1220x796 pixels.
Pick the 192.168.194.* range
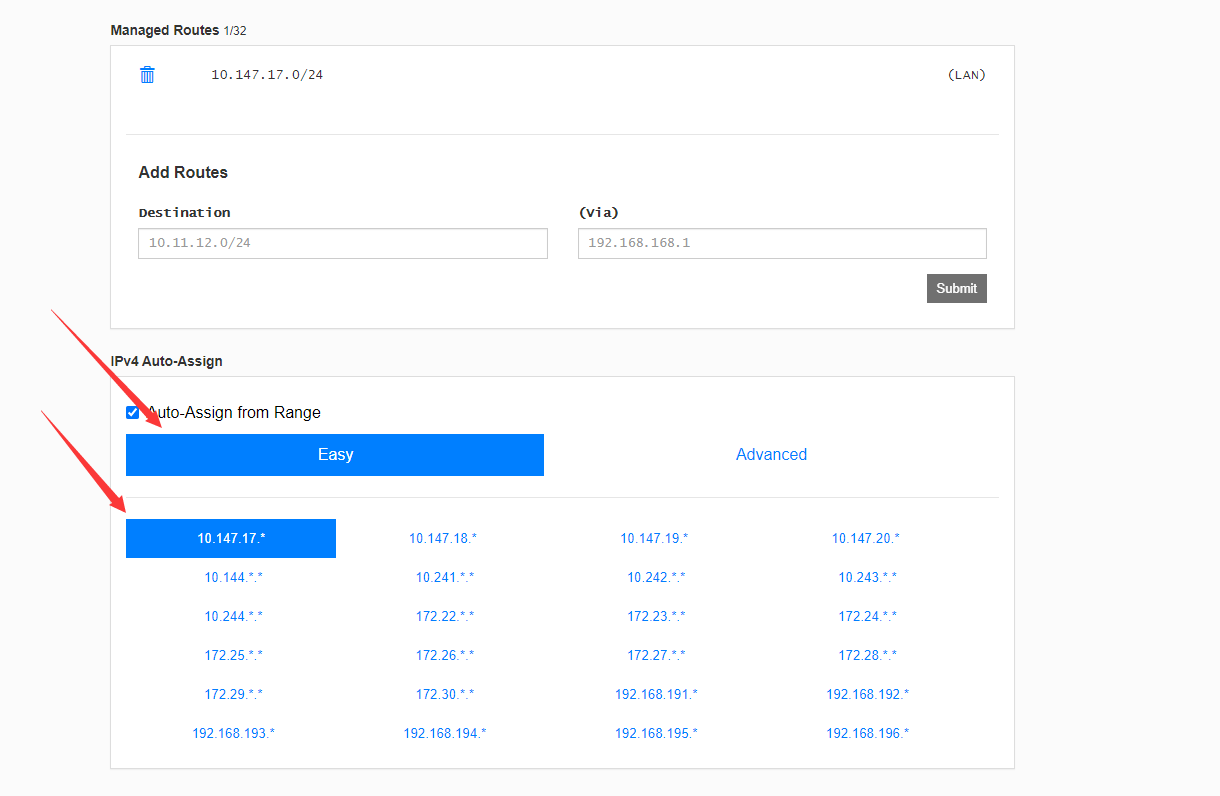pos(445,733)
